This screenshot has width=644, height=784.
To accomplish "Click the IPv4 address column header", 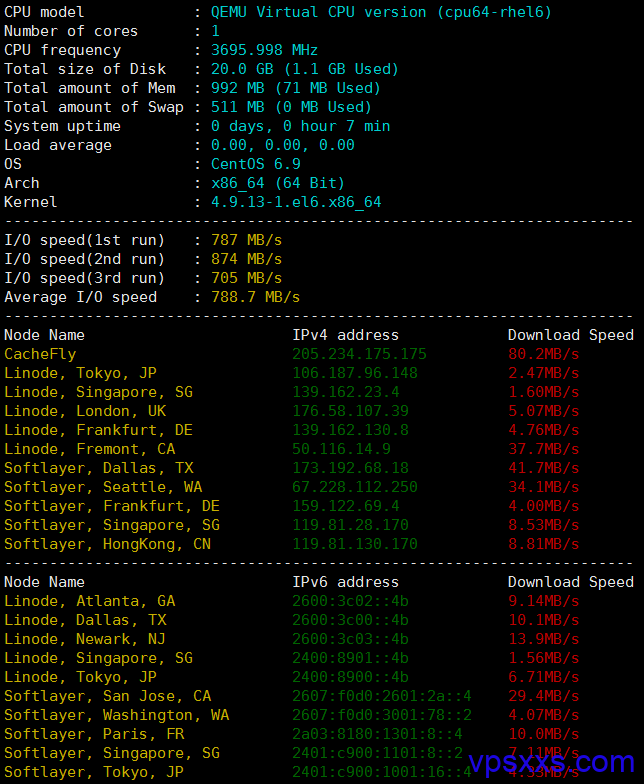I will pyautogui.click(x=346, y=335).
